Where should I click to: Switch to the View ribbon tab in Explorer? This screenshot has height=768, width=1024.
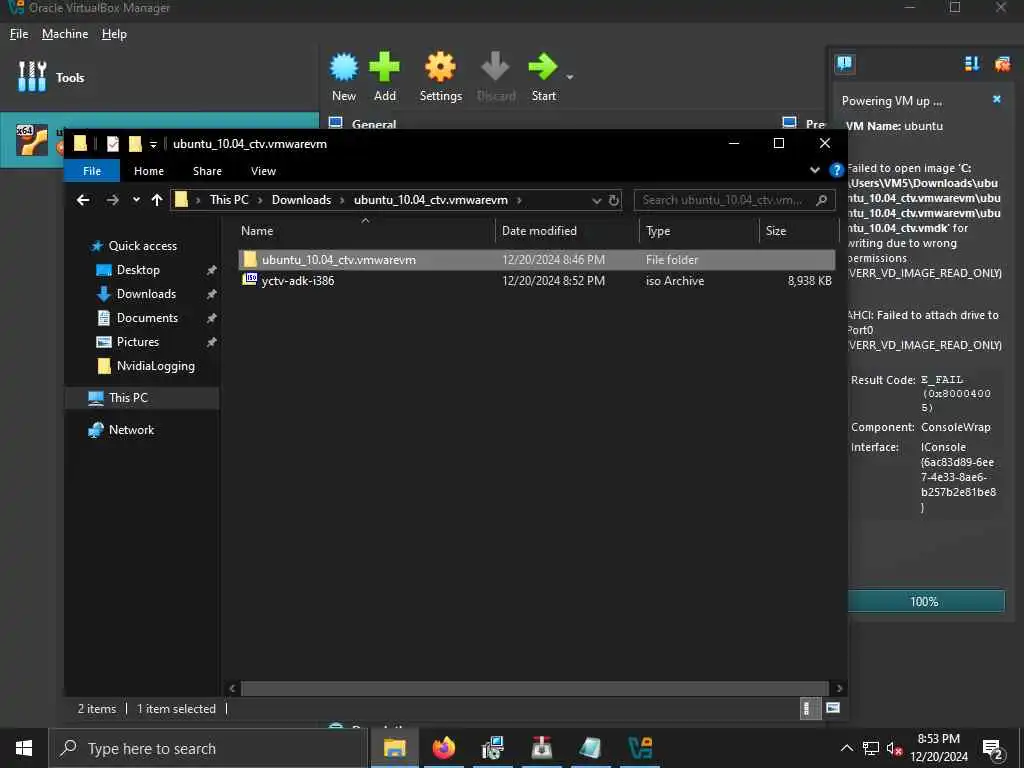263,171
